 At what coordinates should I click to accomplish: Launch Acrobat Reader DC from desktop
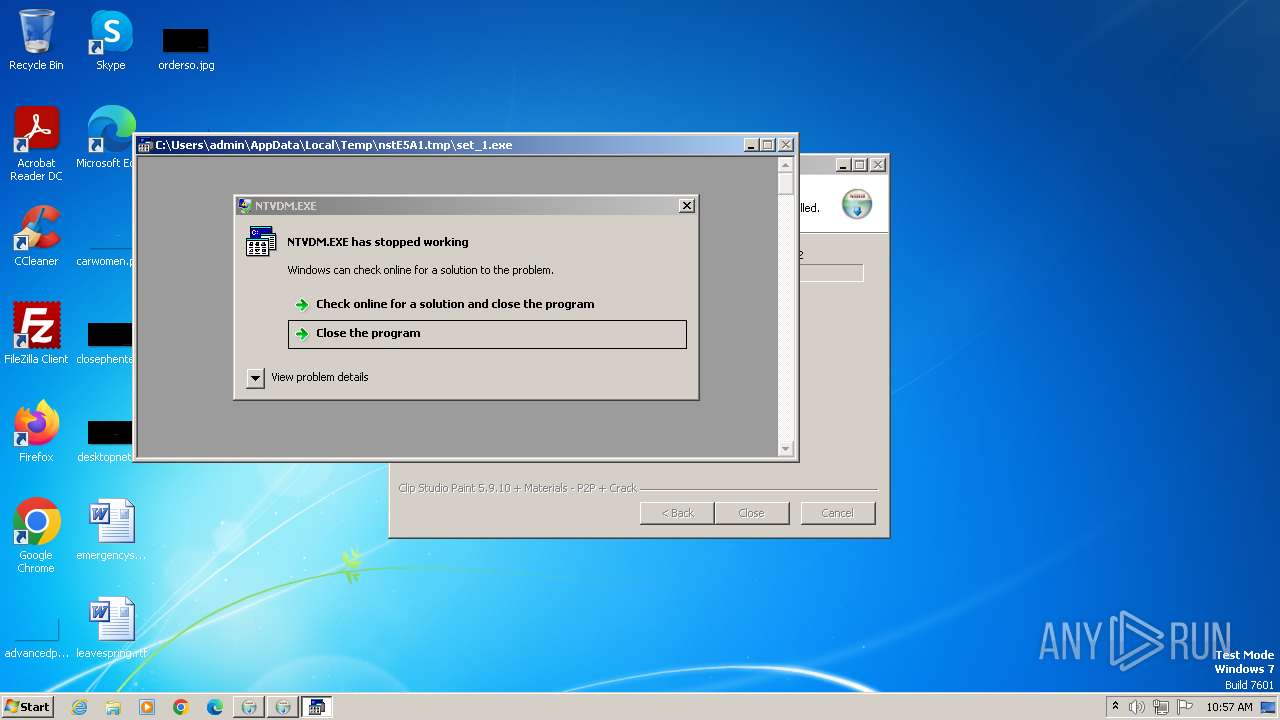[36, 144]
